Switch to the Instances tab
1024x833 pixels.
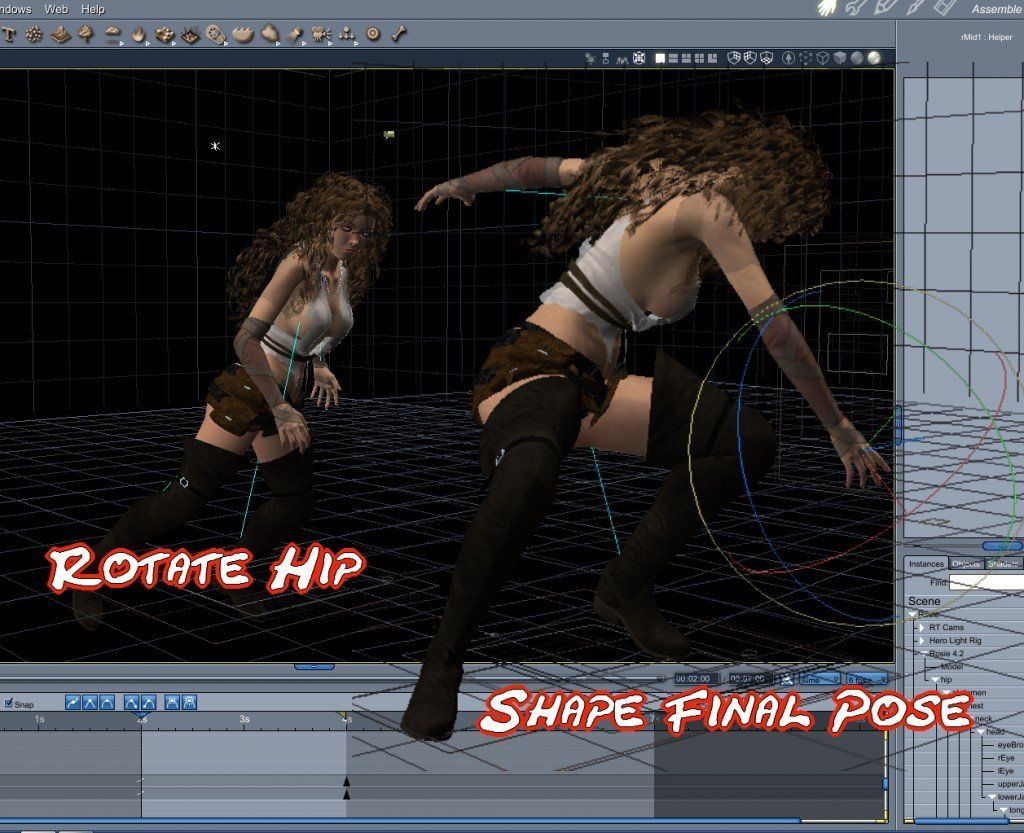(x=926, y=564)
